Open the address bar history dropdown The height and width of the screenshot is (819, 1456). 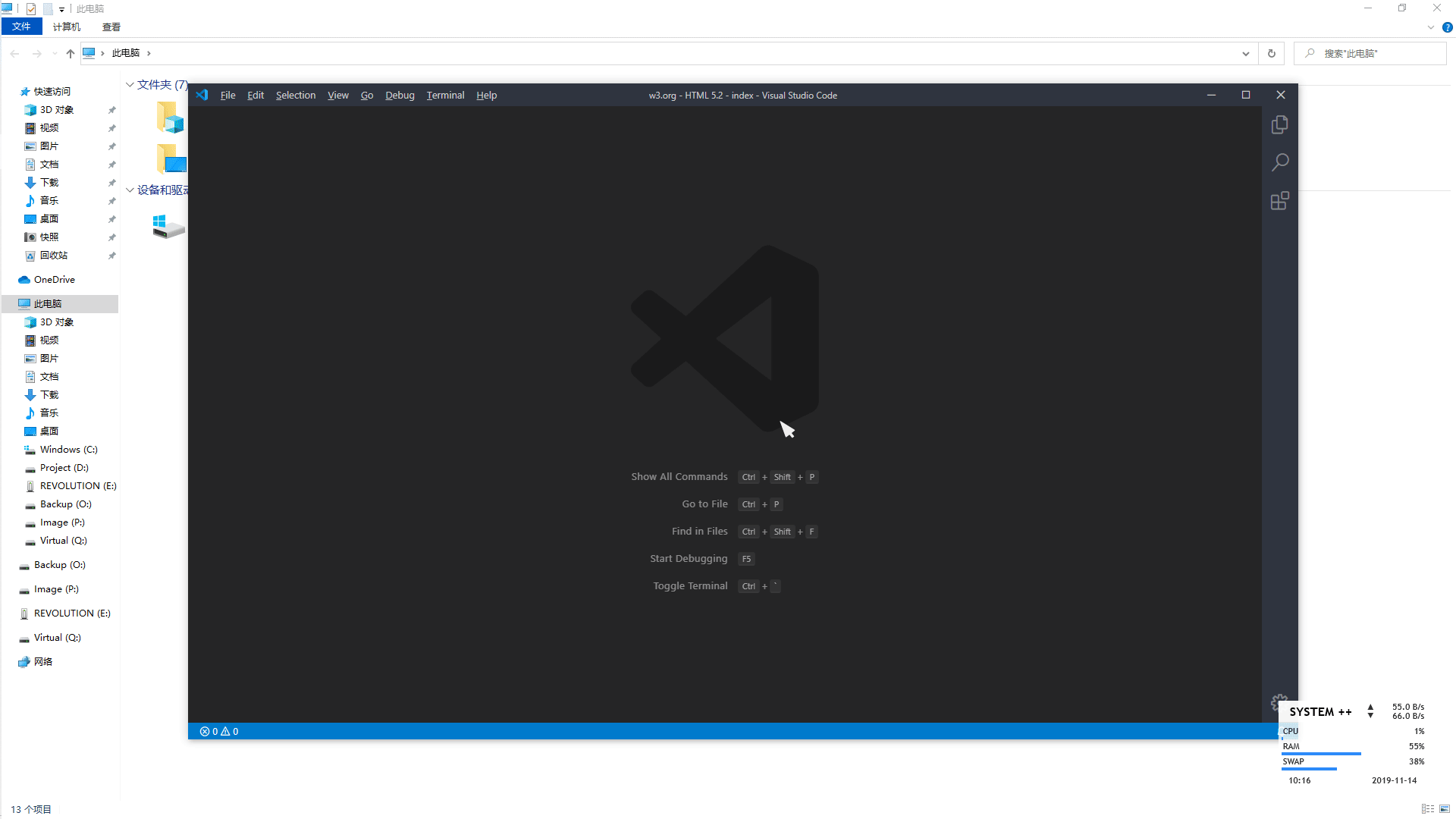coord(1246,53)
